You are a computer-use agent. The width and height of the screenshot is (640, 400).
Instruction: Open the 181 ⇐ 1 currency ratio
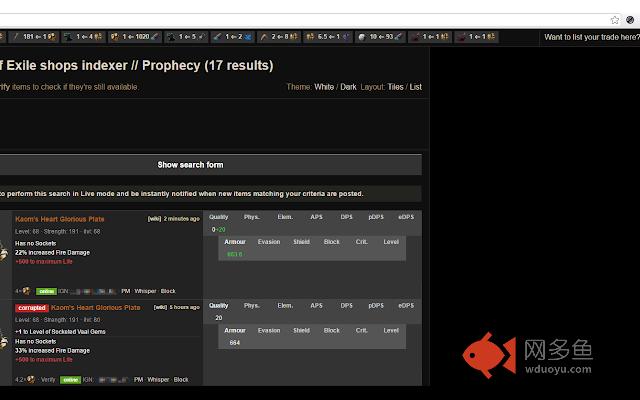point(34,37)
